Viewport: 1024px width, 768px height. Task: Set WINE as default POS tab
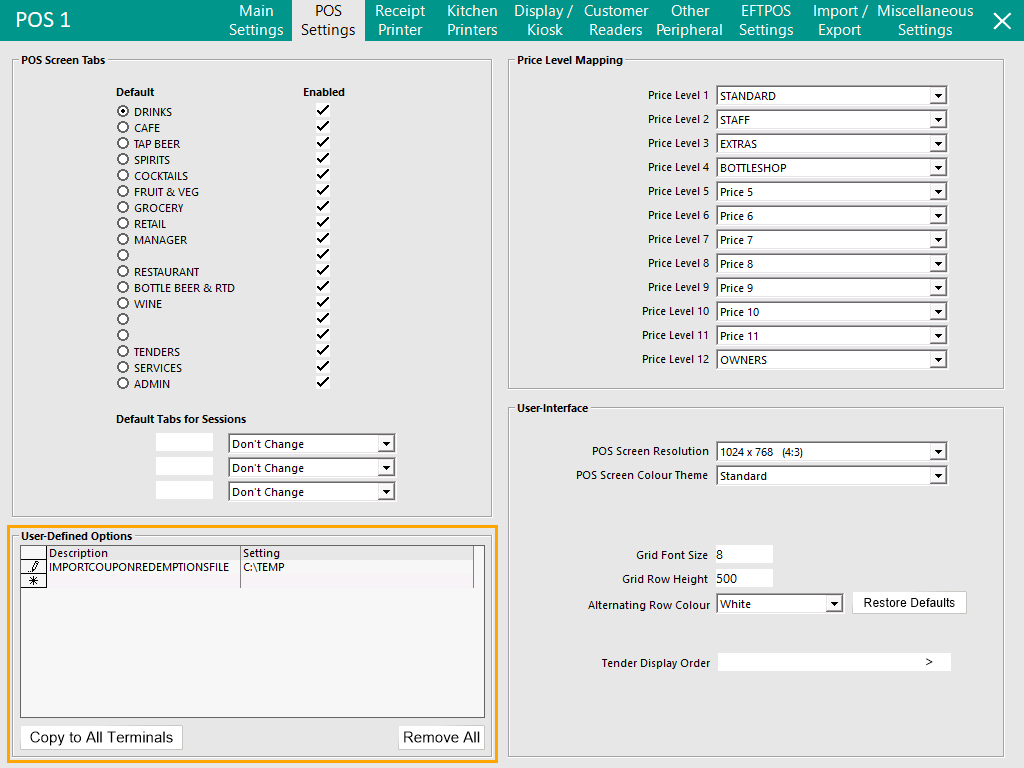123,304
